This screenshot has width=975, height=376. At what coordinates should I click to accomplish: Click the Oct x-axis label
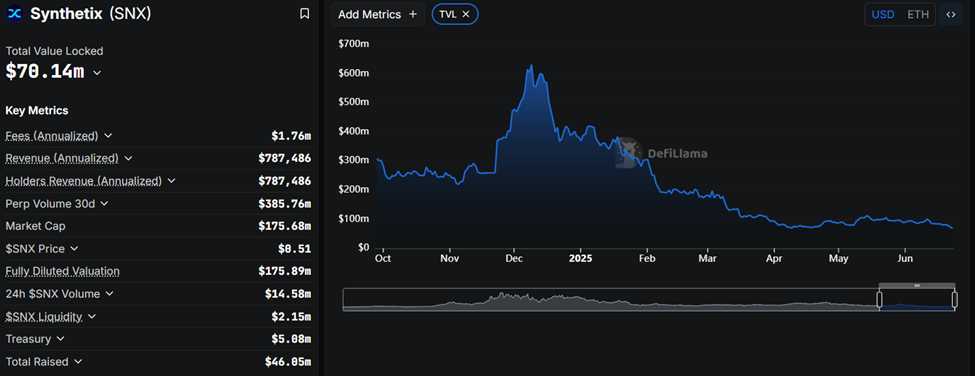[383, 258]
